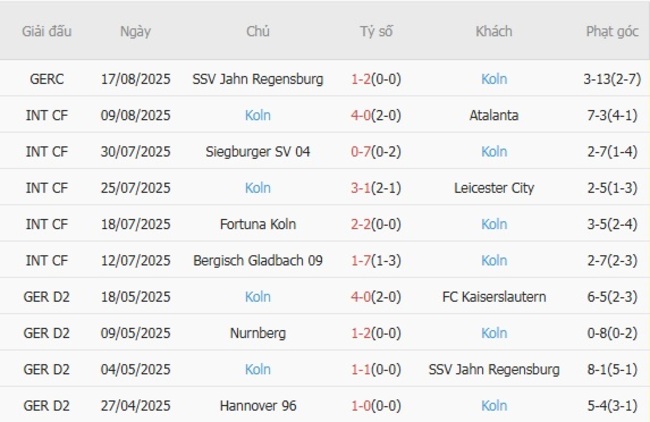The image size is (650, 422).
Task: Click Hannover 96 team name
Action: pyautogui.click(x=258, y=406)
